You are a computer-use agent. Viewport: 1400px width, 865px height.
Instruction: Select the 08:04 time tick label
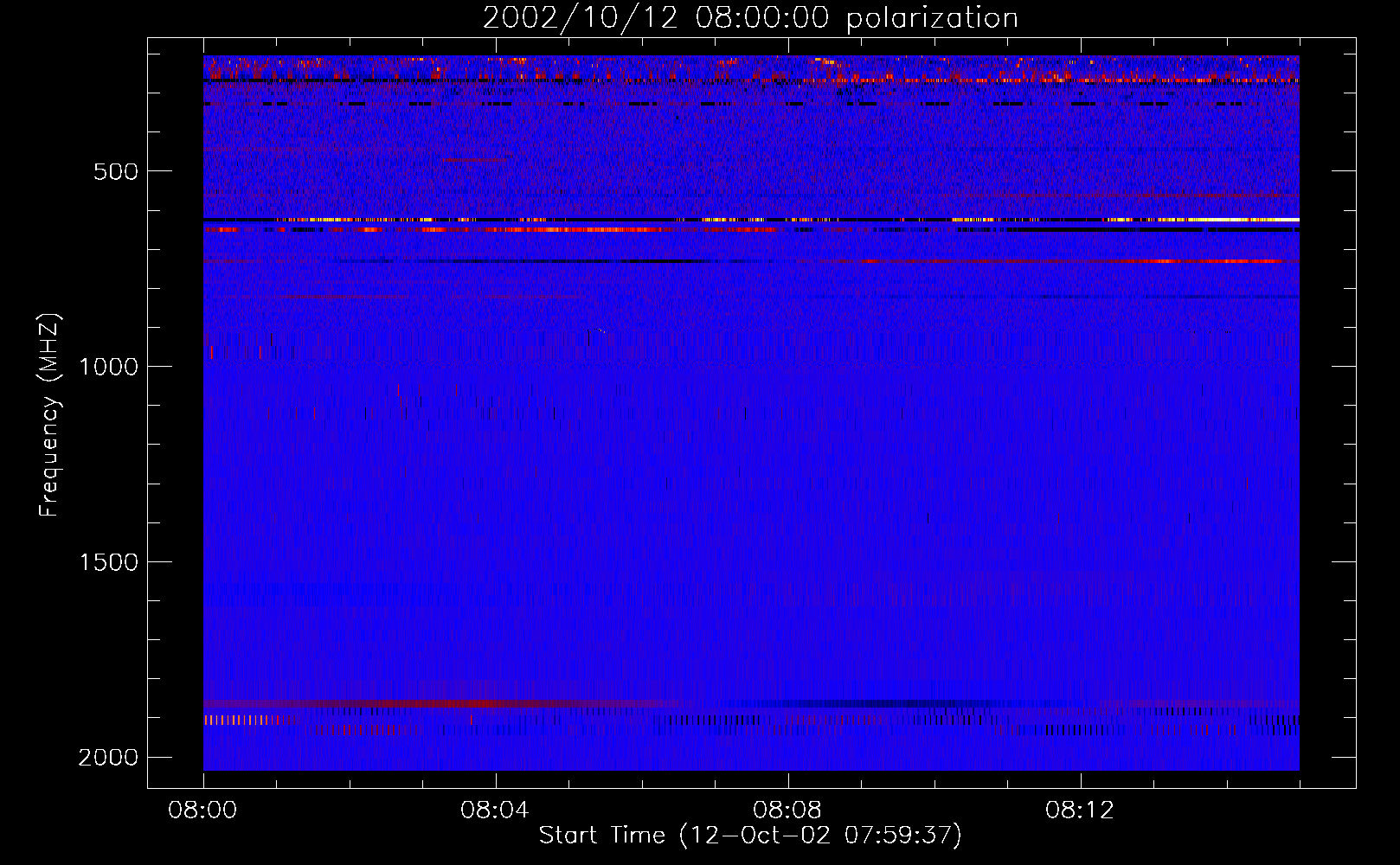(495, 811)
